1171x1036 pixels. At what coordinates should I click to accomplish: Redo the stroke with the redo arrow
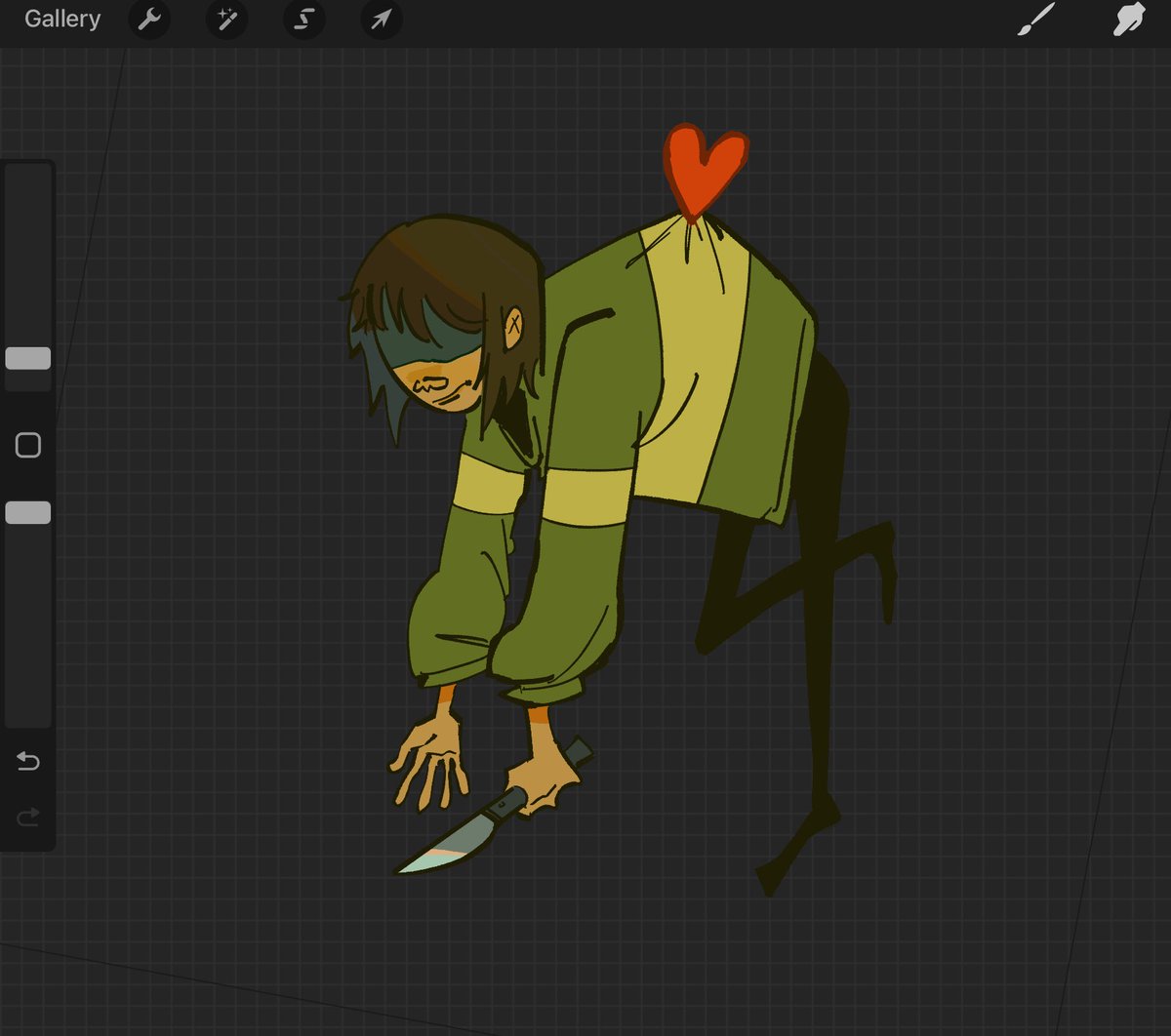tap(28, 817)
